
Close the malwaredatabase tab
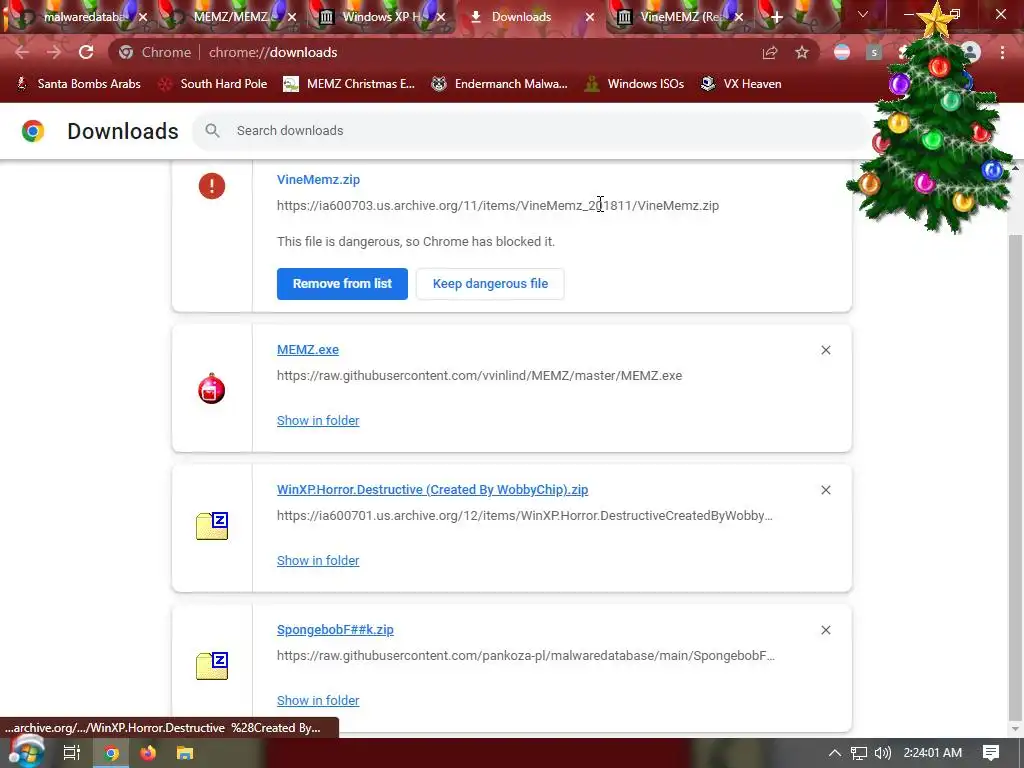point(143,17)
